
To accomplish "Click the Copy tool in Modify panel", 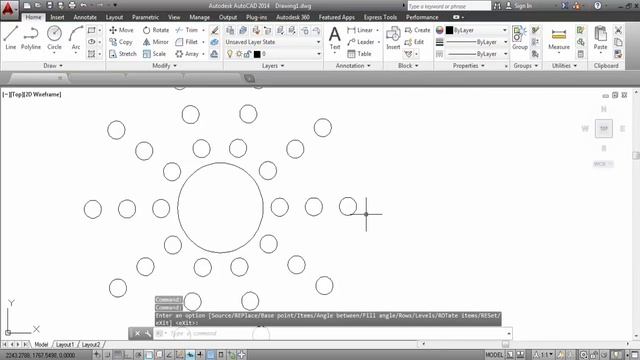I will (121, 42).
